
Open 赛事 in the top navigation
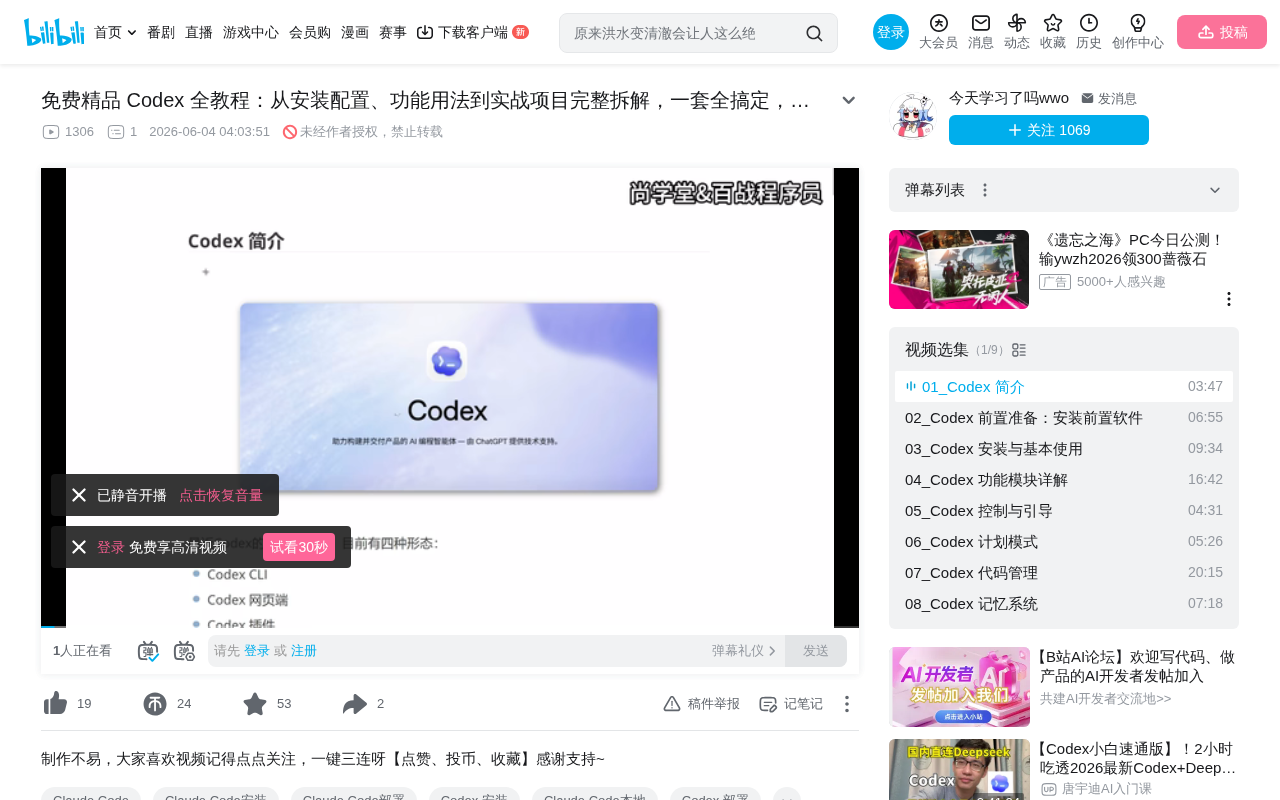point(393,32)
